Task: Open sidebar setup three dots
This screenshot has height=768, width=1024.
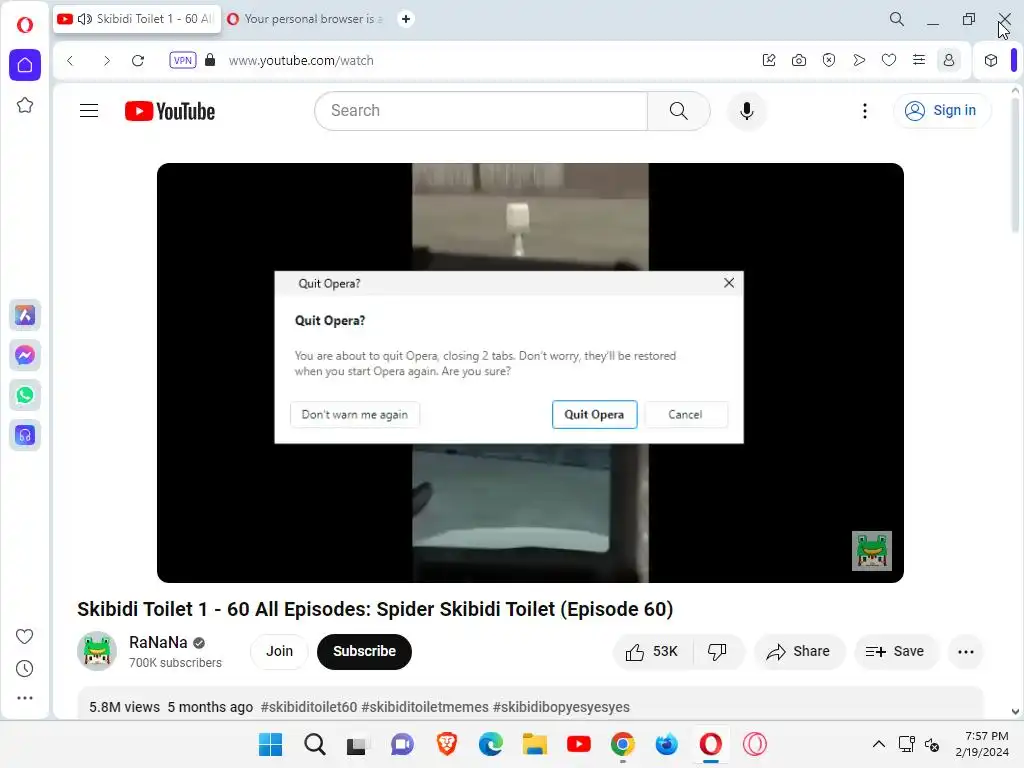Action: point(24,698)
